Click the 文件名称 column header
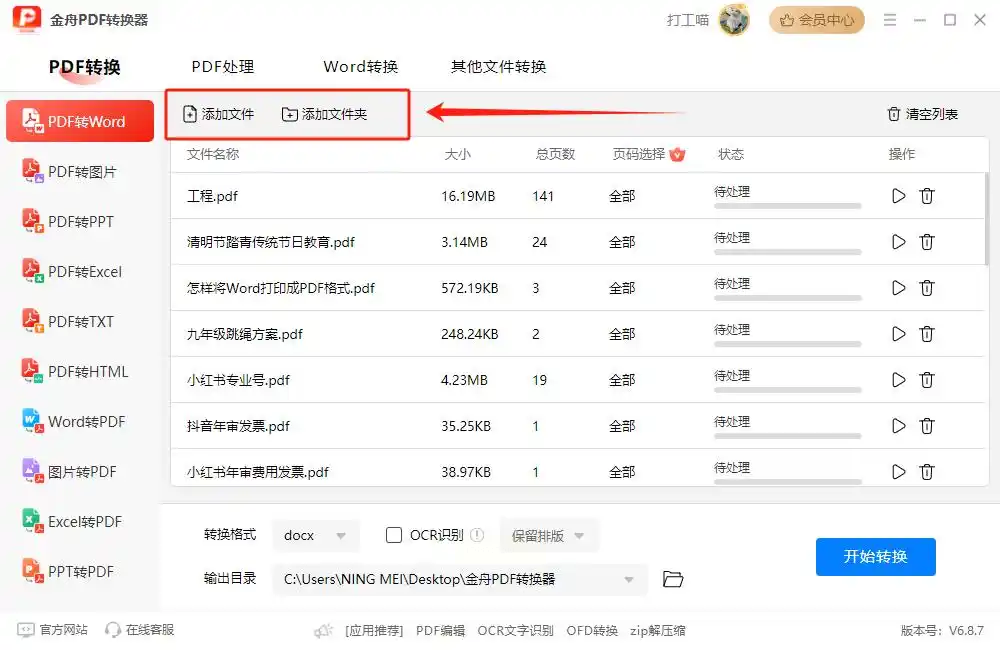Viewport: 1000px width, 650px height. (x=212, y=154)
